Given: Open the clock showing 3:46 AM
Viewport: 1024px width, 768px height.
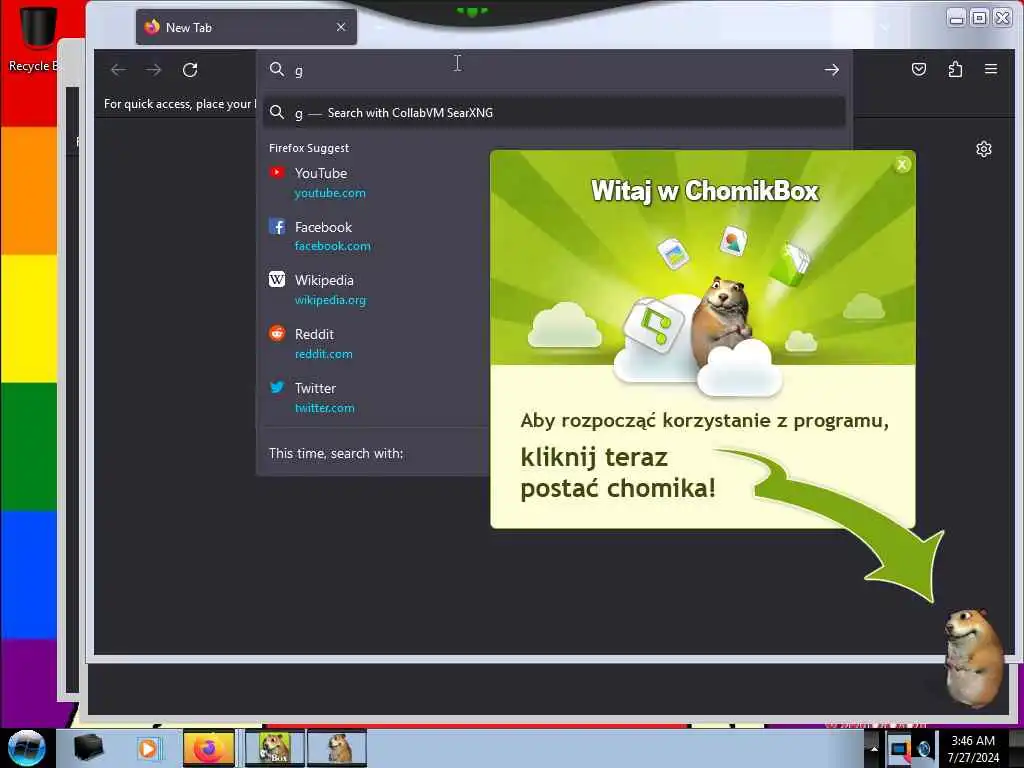Looking at the screenshot, I should tap(973, 749).
